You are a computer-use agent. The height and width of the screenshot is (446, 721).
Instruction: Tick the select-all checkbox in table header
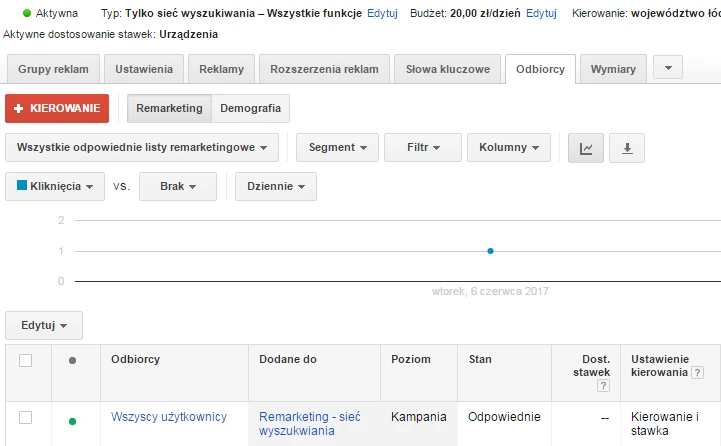pos(26,360)
